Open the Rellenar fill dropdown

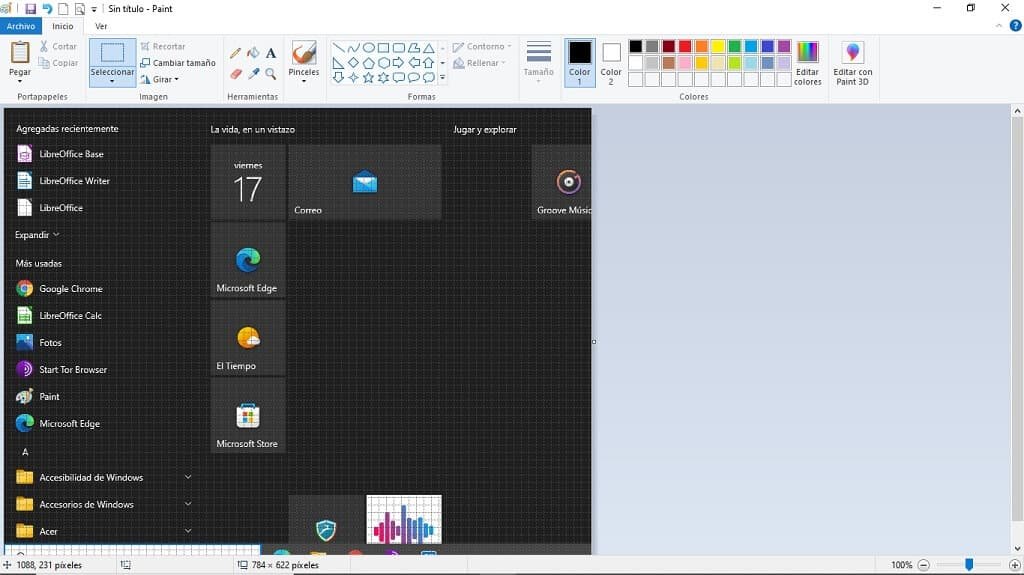pos(479,63)
